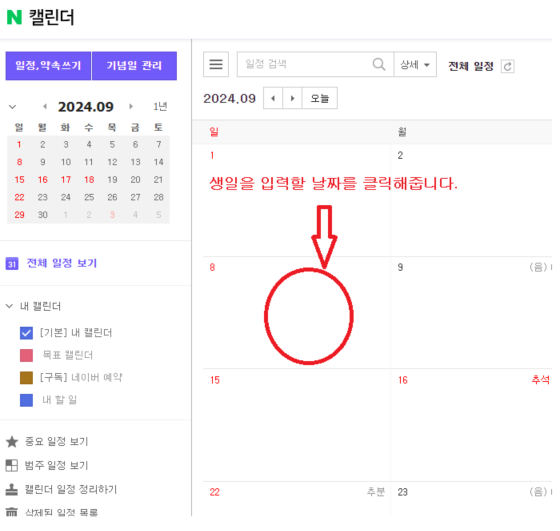Open 전체 일정 보기
Image resolution: width=560 pixels, height=531 pixels.
62,264
